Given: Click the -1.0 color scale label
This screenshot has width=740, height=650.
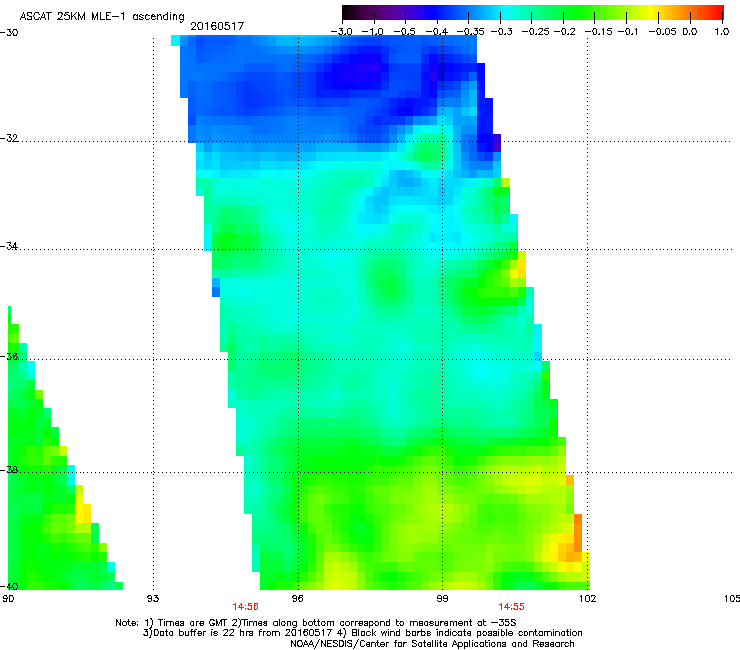Looking at the screenshot, I should pyautogui.click(x=372, y=32).
